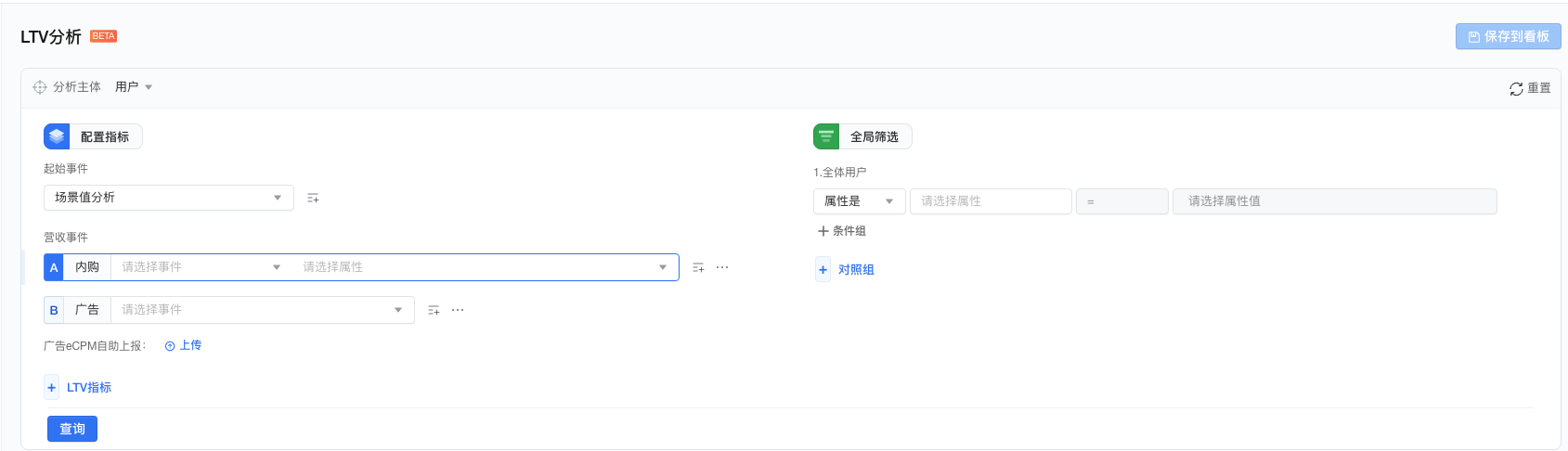Click the 重置 reset refresh icon
The height and width of the screenshot is (451, 1568).
(x=1516, y=88)
